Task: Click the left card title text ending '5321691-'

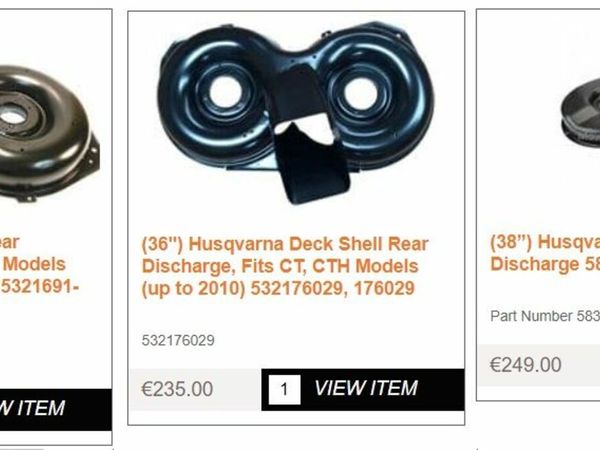Action: (x=40, y=286)
